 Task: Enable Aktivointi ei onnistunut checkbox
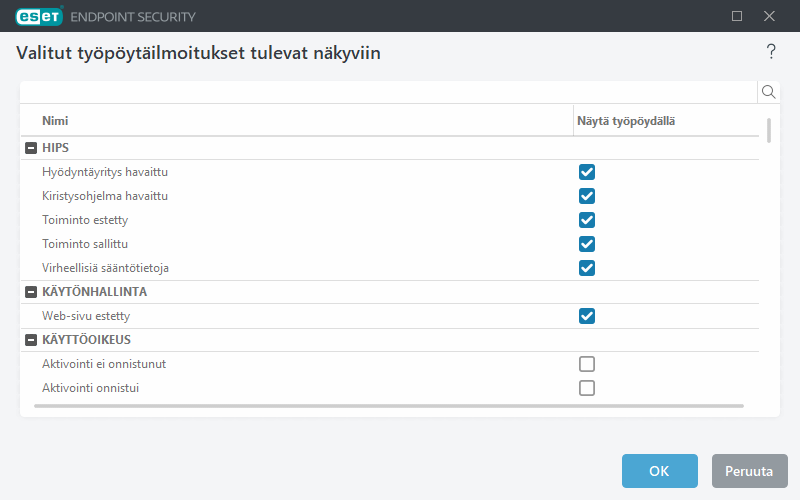(x=587, y=364)
